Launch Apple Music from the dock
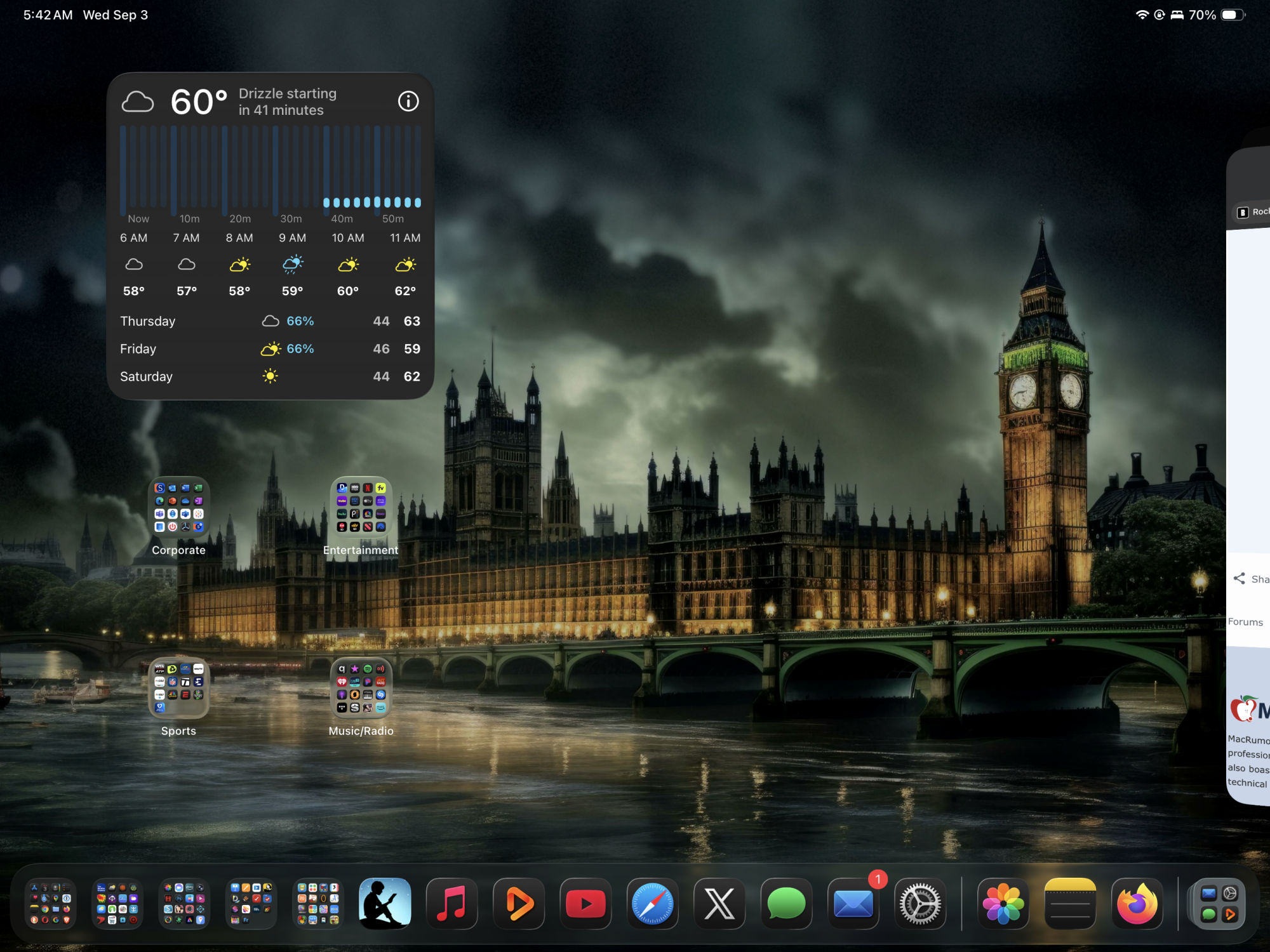 [451, 904]
